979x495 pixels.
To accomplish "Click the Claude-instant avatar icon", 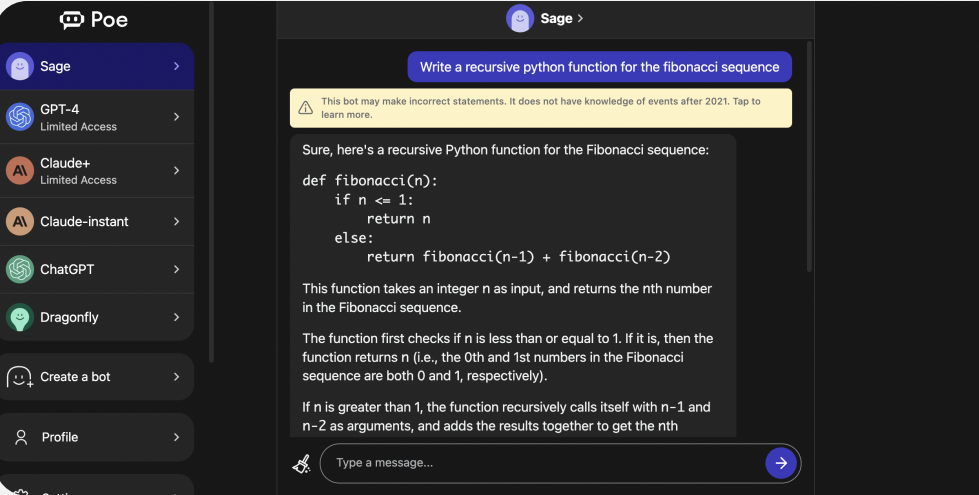I will click(x=20, y=222).
